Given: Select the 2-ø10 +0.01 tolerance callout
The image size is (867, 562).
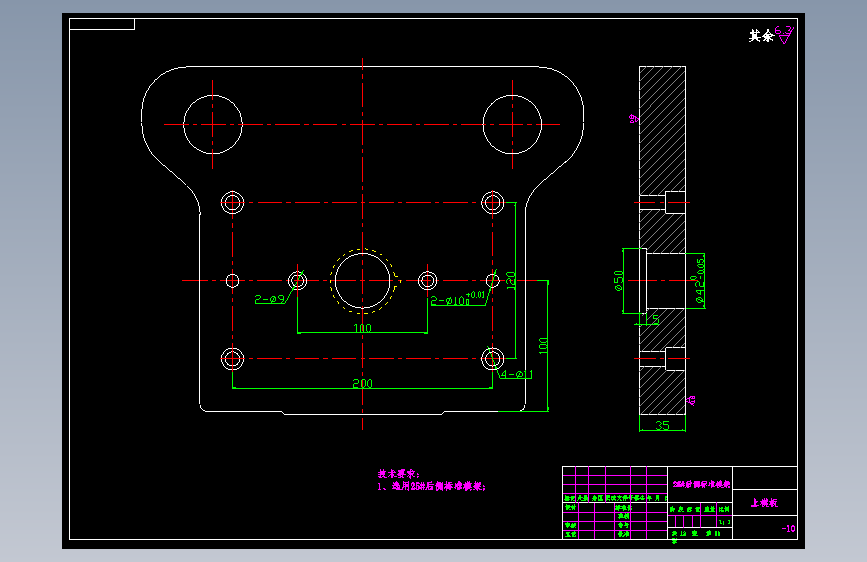Looking at the screenshot, I should coord(458,299).
